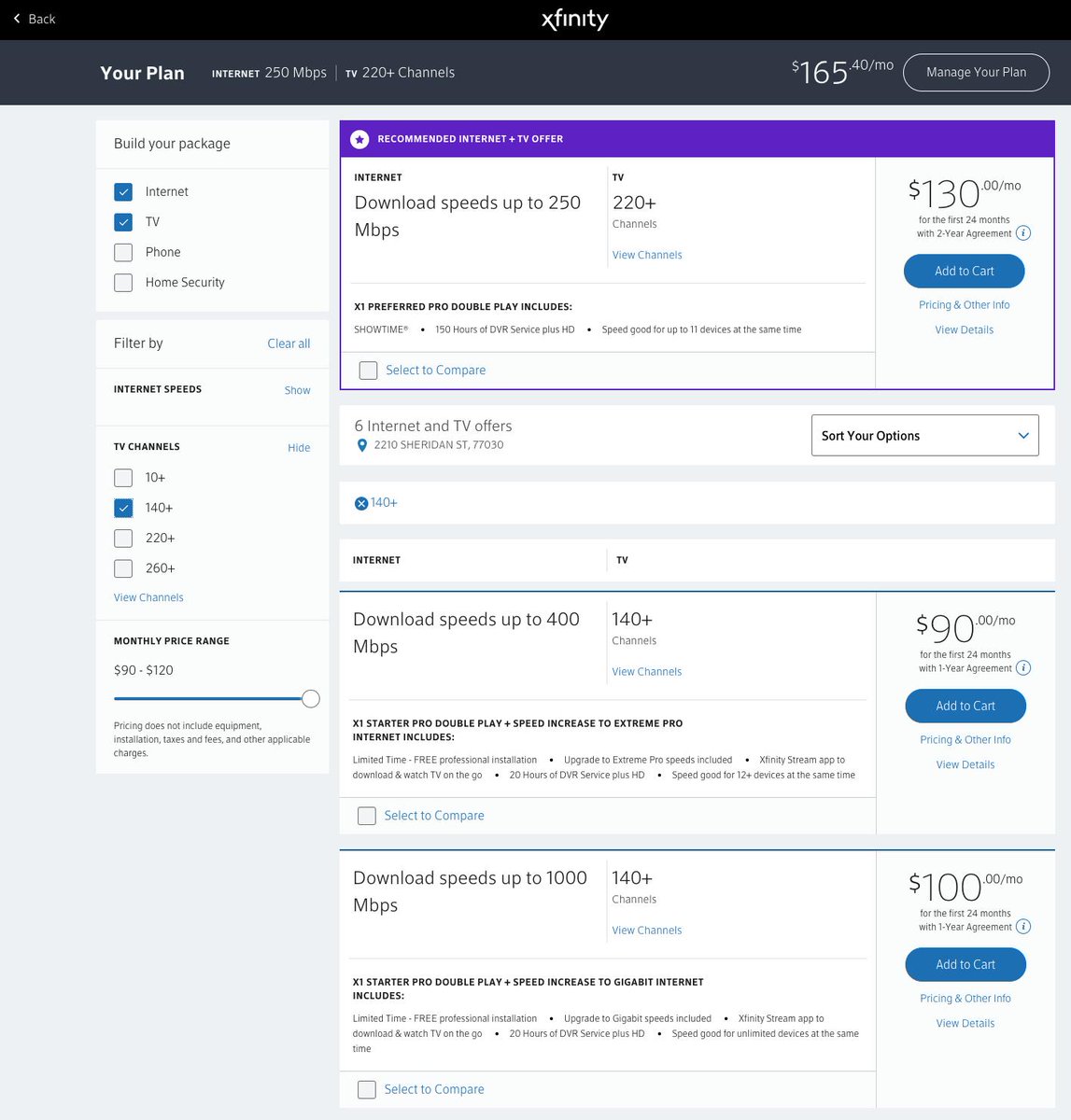Click 'Download speeds up to 400 Mbps' title

467,633
